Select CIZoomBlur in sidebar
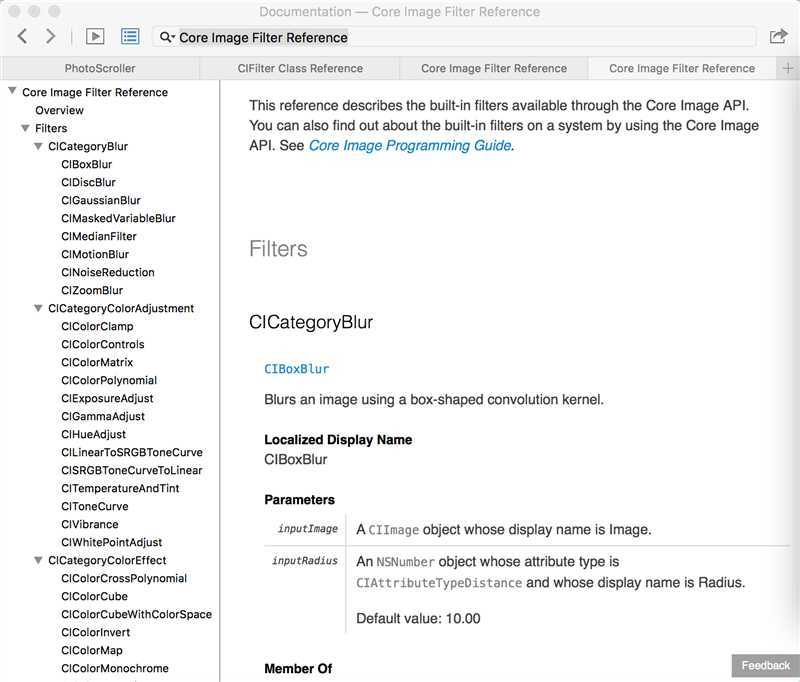 click(x=92, y=290)
